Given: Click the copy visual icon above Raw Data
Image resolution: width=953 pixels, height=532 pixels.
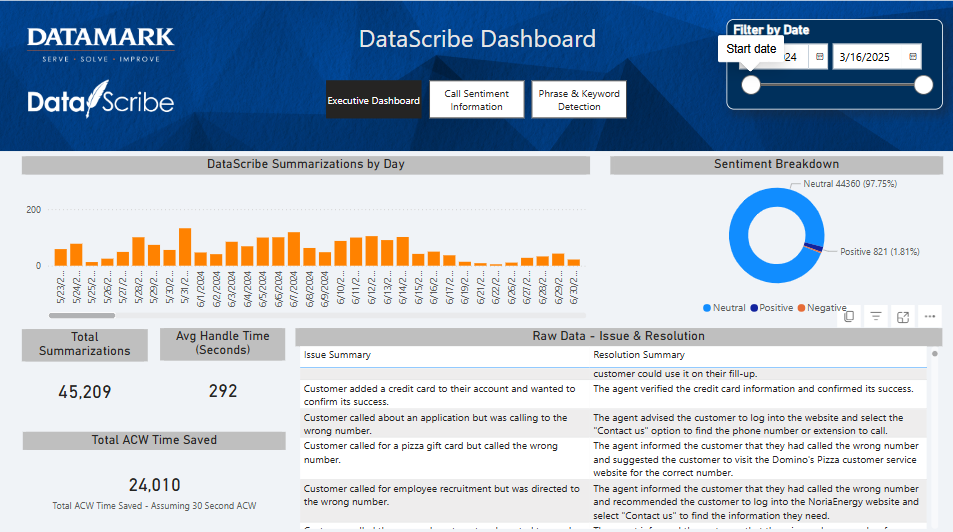Looking at the screenshot, I should [849, 316].
